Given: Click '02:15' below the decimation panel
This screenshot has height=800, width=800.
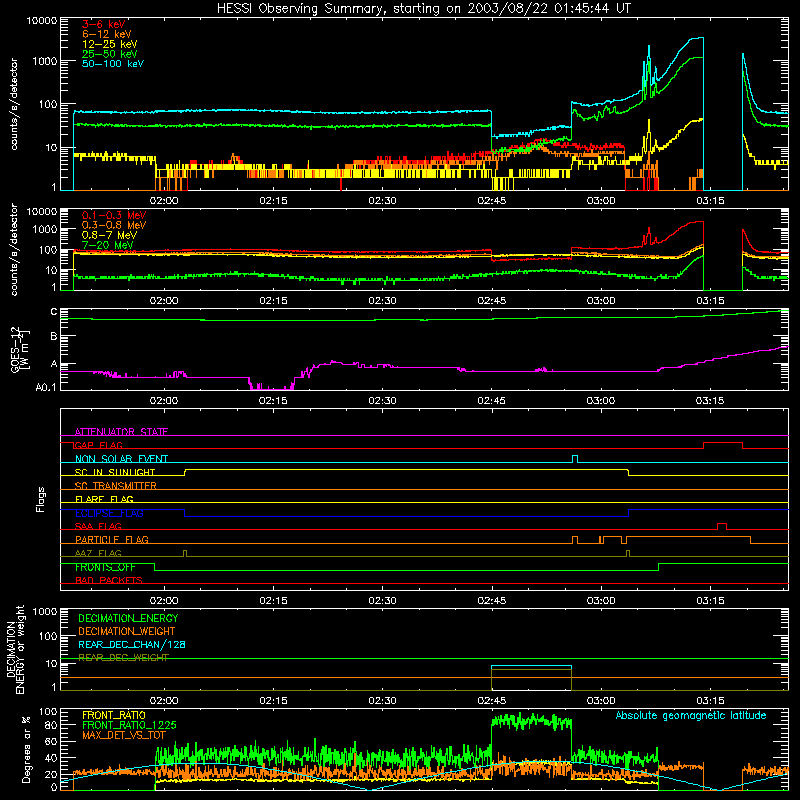Looking at the screenshot, I should [x=273, y=701].
